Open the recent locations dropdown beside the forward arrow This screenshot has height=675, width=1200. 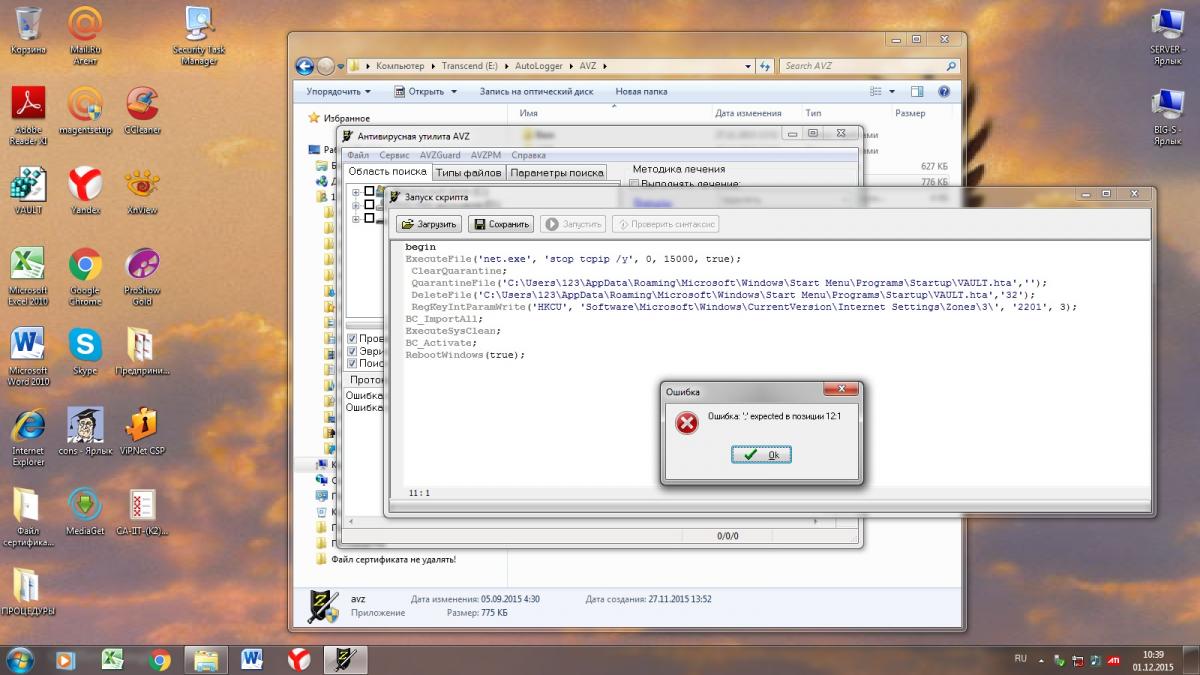[341, 66]
